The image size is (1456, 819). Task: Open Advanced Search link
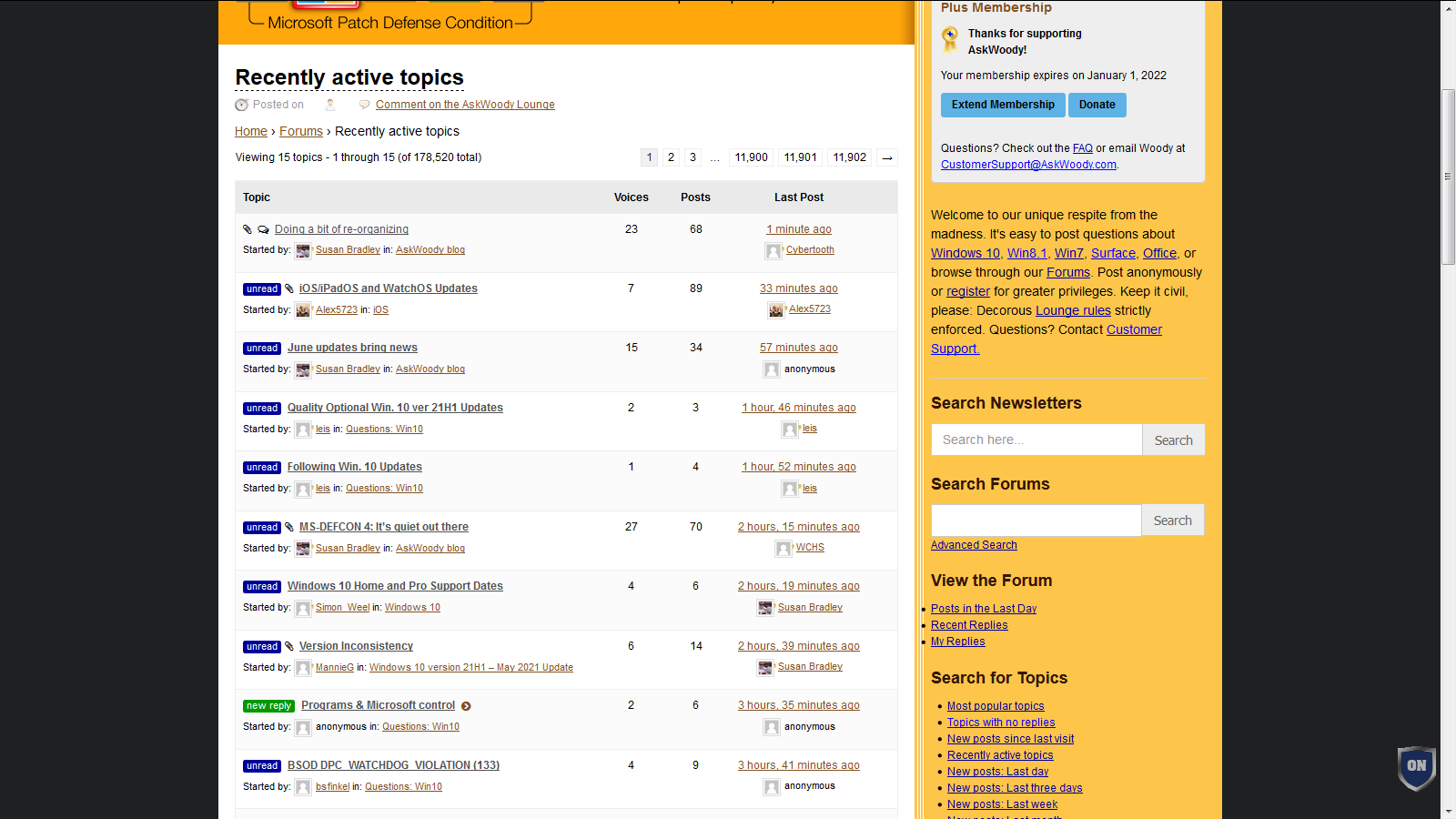(974, 545)
